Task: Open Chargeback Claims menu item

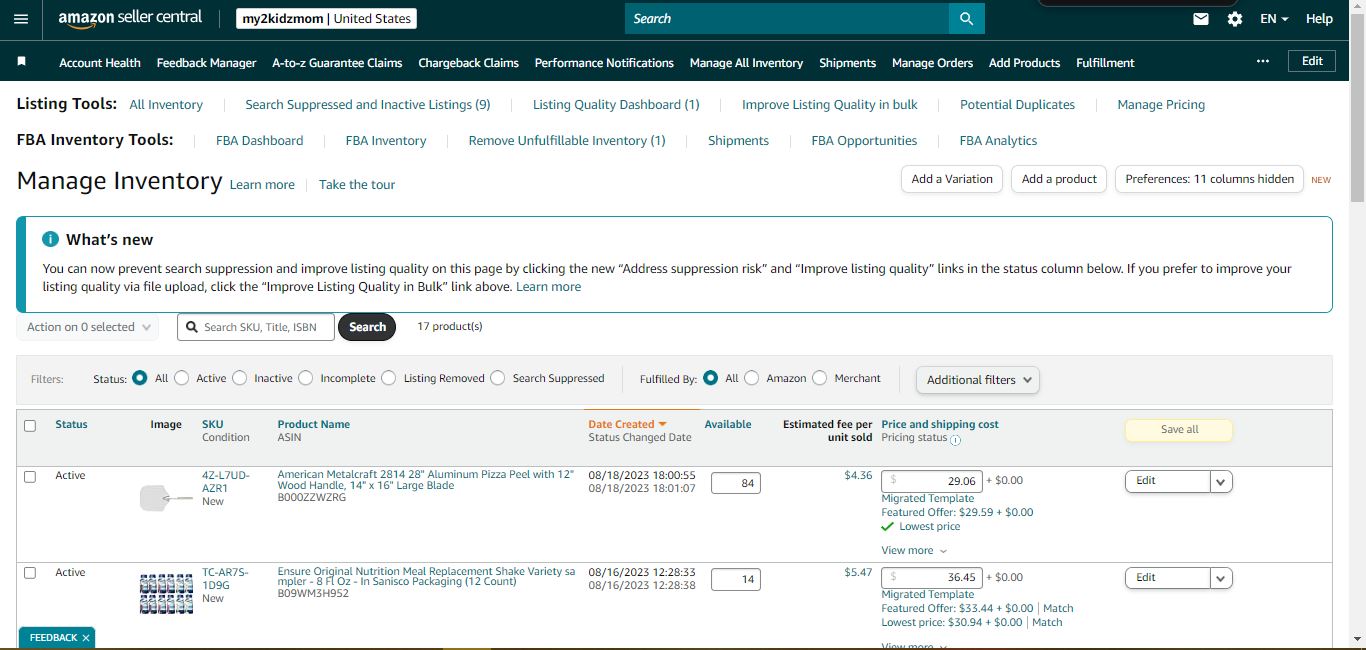Action: coord(468,62)
